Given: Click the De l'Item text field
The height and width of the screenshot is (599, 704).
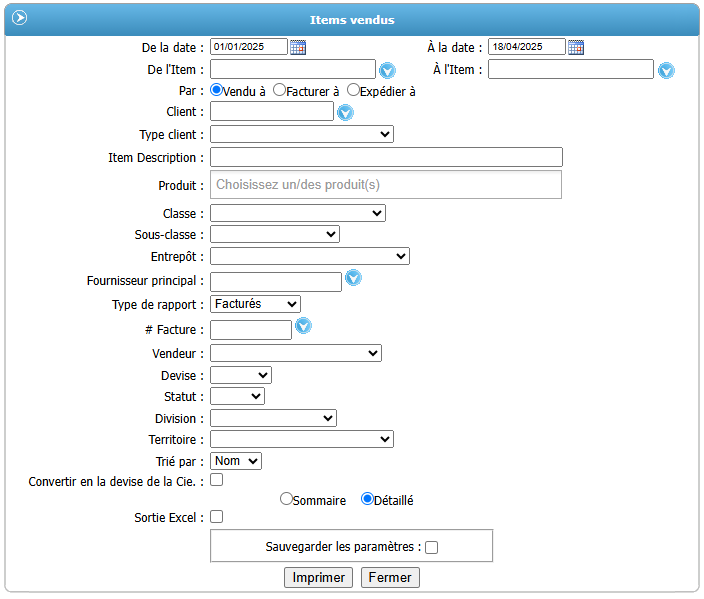Looking at the screenshot, I should click(293, 69).
